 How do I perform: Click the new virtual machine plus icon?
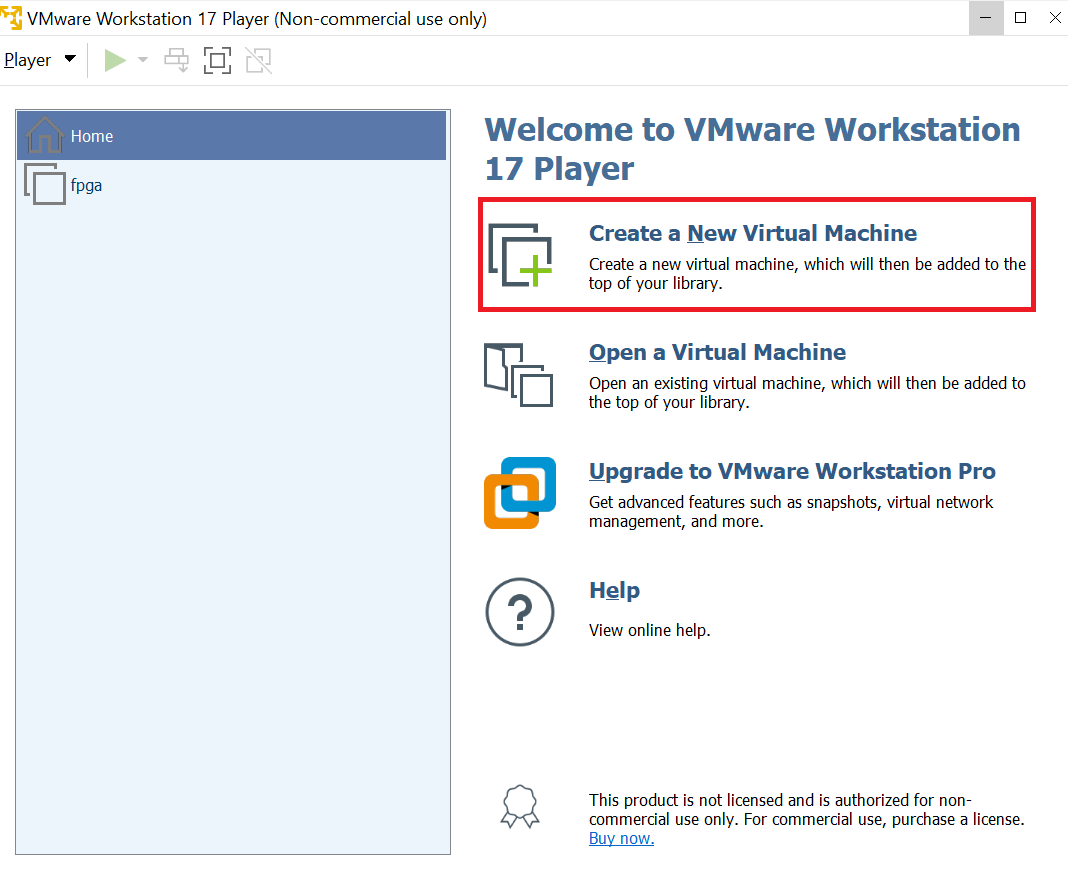(x=520, y=255)
